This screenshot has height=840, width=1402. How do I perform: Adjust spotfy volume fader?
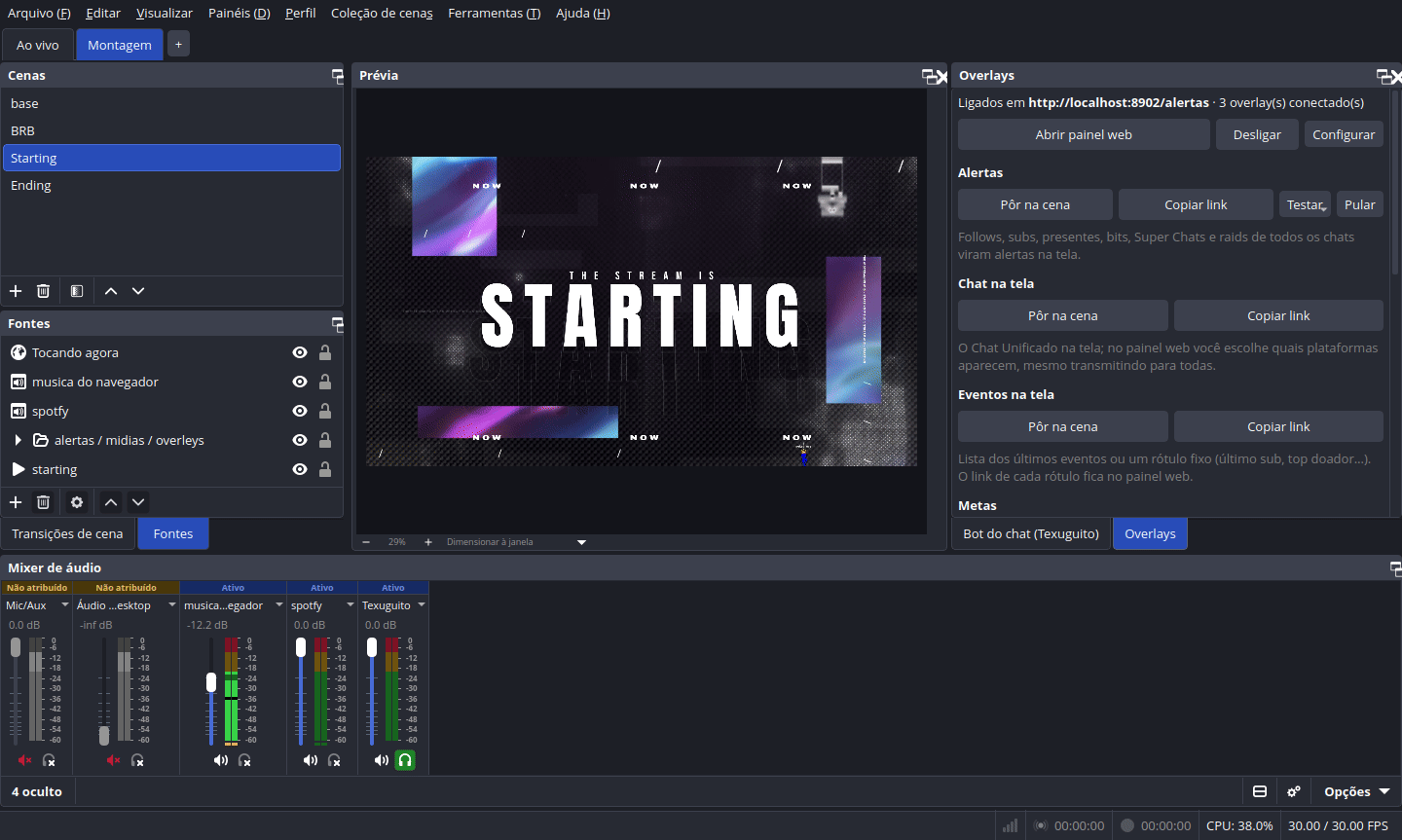pos(301,648)
